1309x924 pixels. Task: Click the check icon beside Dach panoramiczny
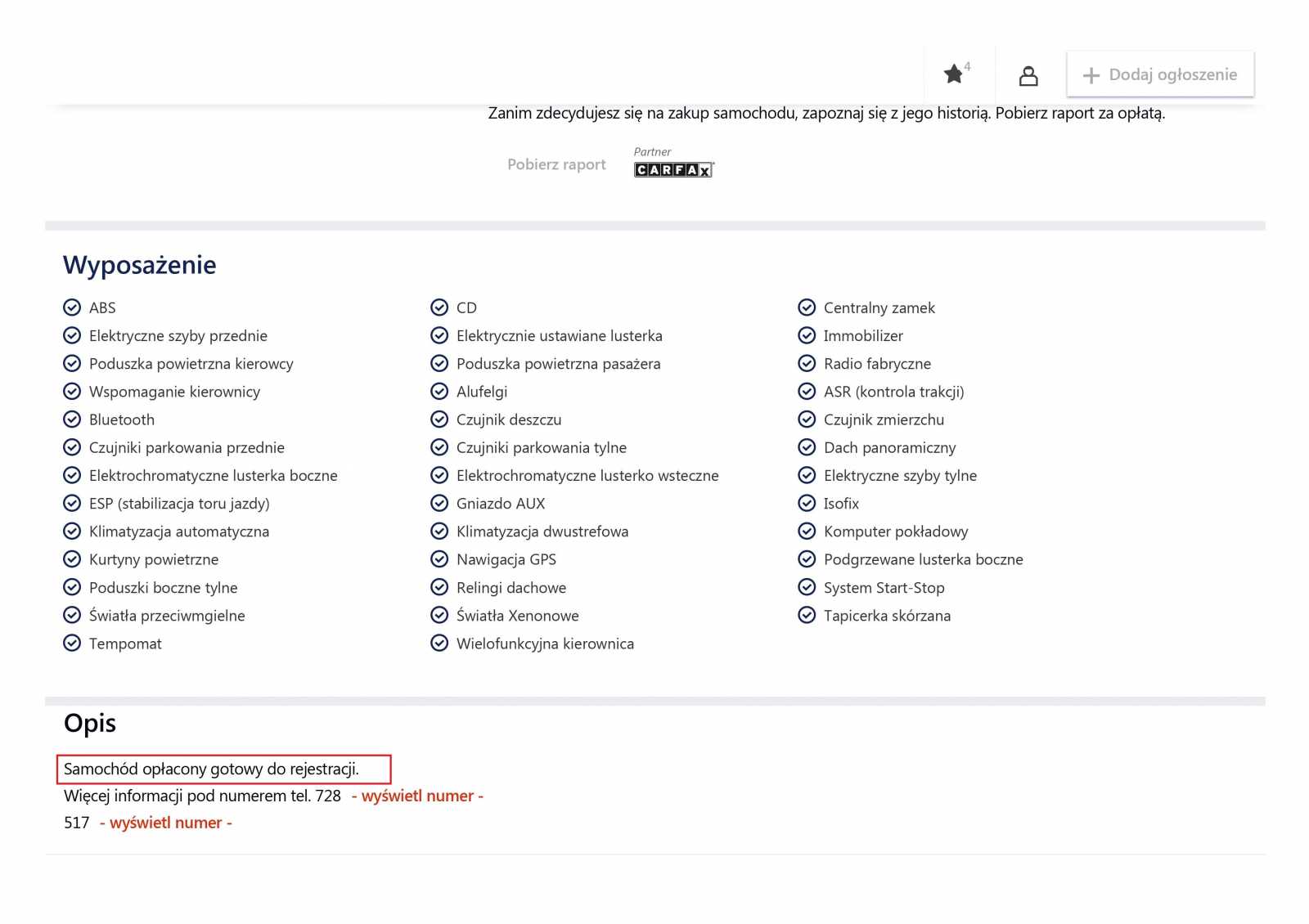pyautogui.click(x=807, y=447)
